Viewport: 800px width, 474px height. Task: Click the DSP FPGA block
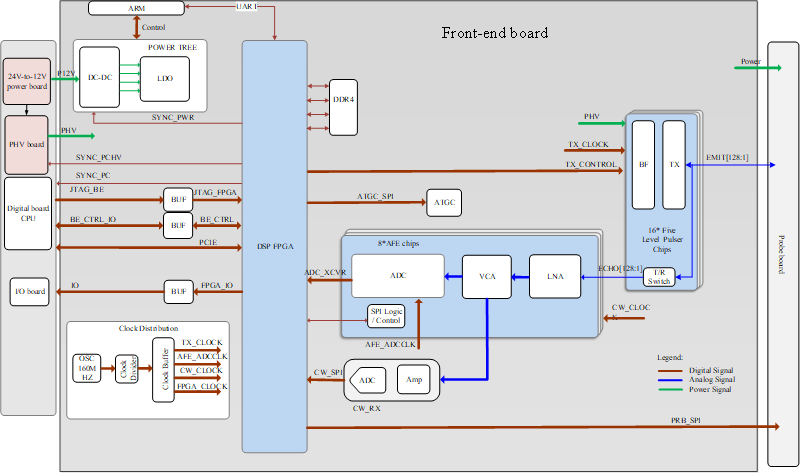tap(274, 246)
